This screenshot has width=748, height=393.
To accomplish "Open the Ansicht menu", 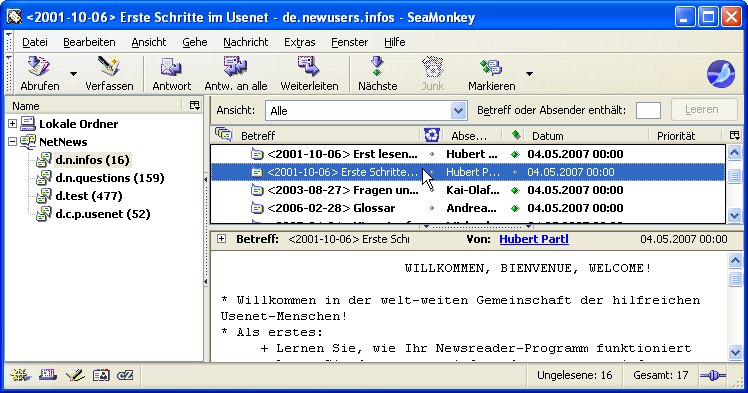I will point(149,42).
